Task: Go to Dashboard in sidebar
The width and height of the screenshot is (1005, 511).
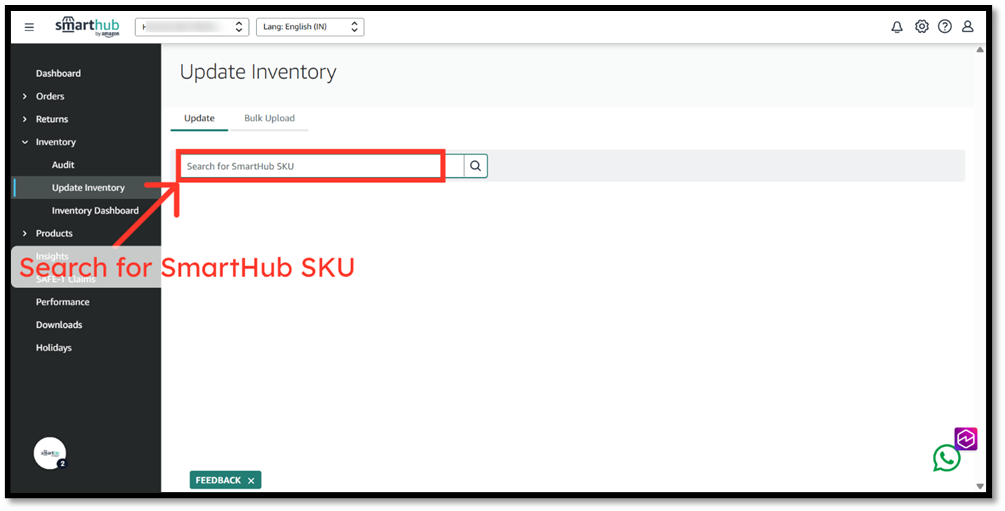Action: (58, 74)
